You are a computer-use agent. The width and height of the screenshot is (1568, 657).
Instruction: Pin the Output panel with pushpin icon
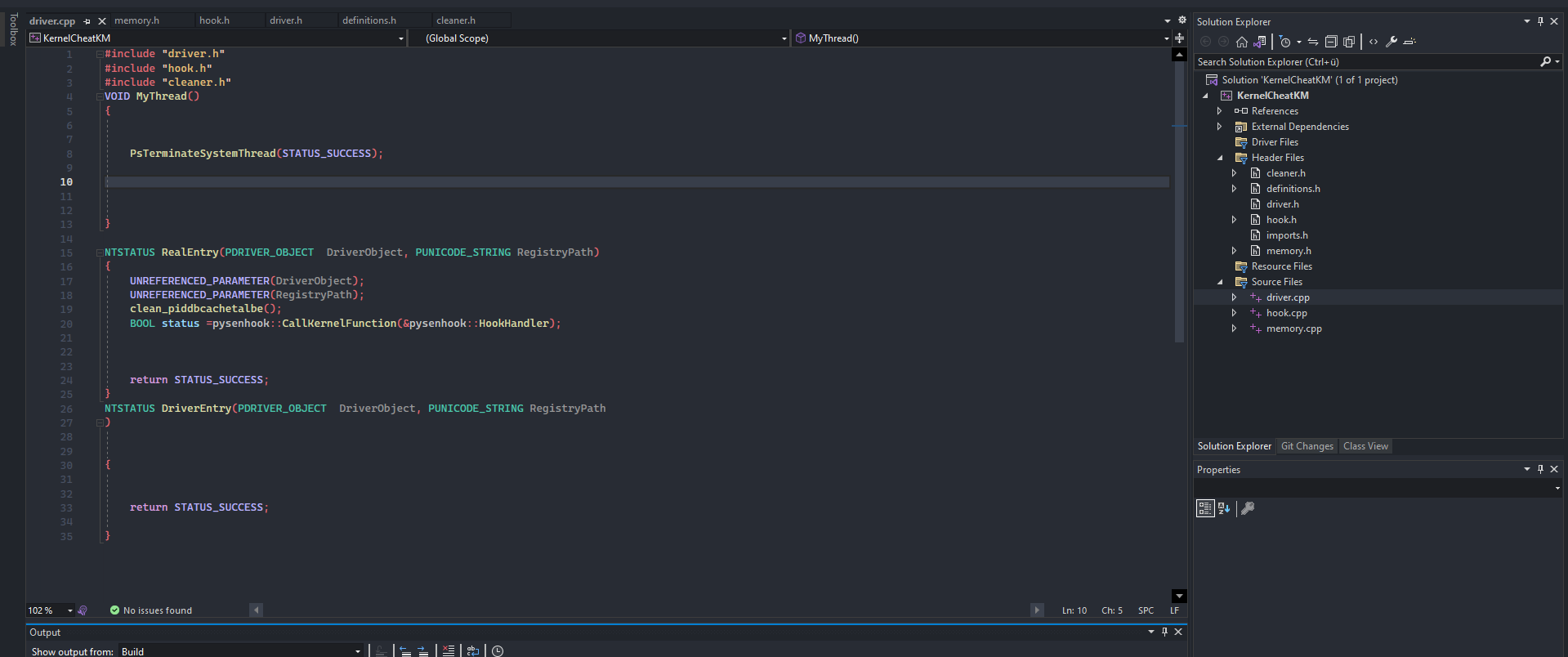coord(1164,632)
